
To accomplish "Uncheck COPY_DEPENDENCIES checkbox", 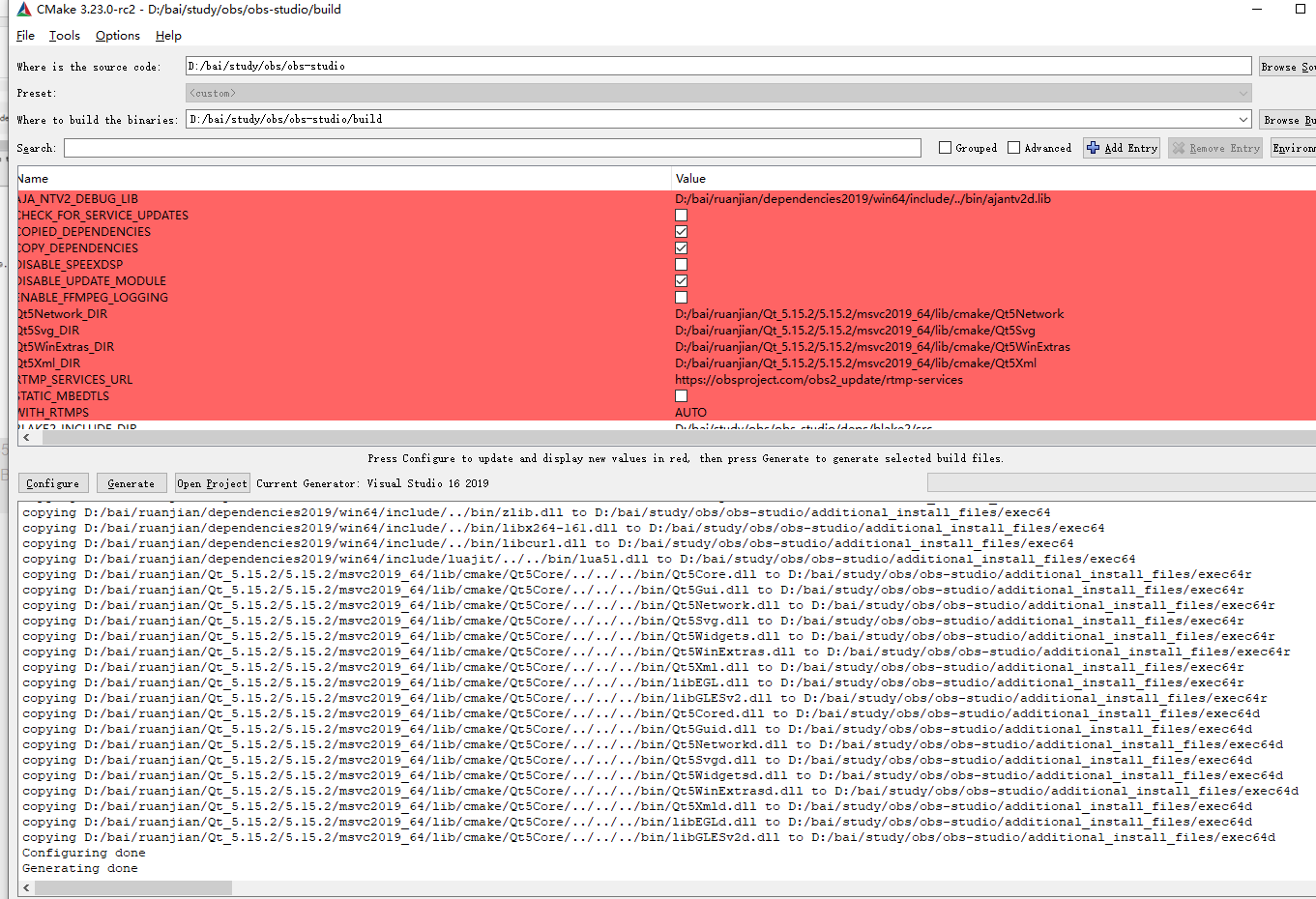I will coord(682,248).
